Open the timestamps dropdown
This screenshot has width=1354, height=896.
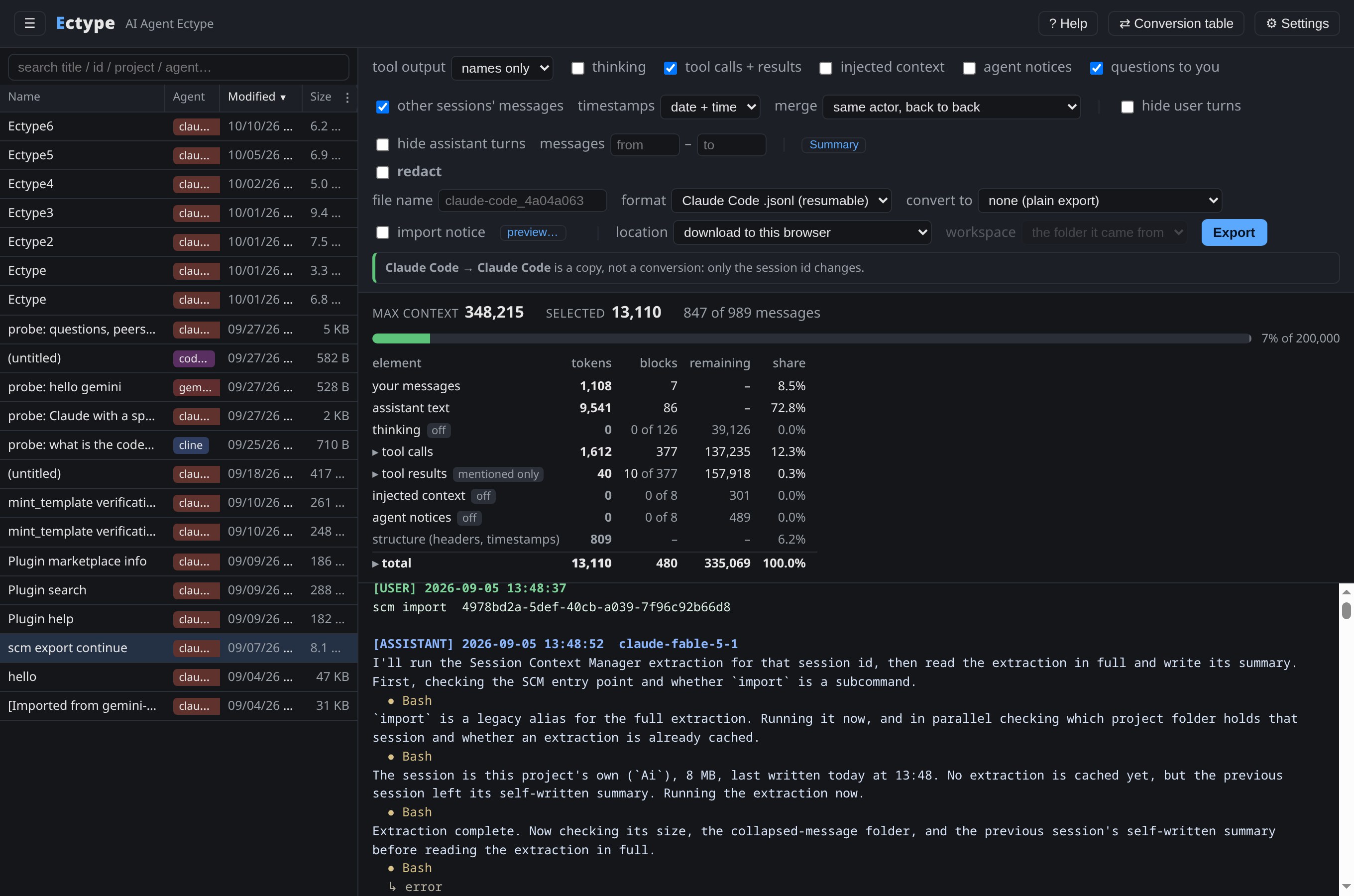pos(710,107)
